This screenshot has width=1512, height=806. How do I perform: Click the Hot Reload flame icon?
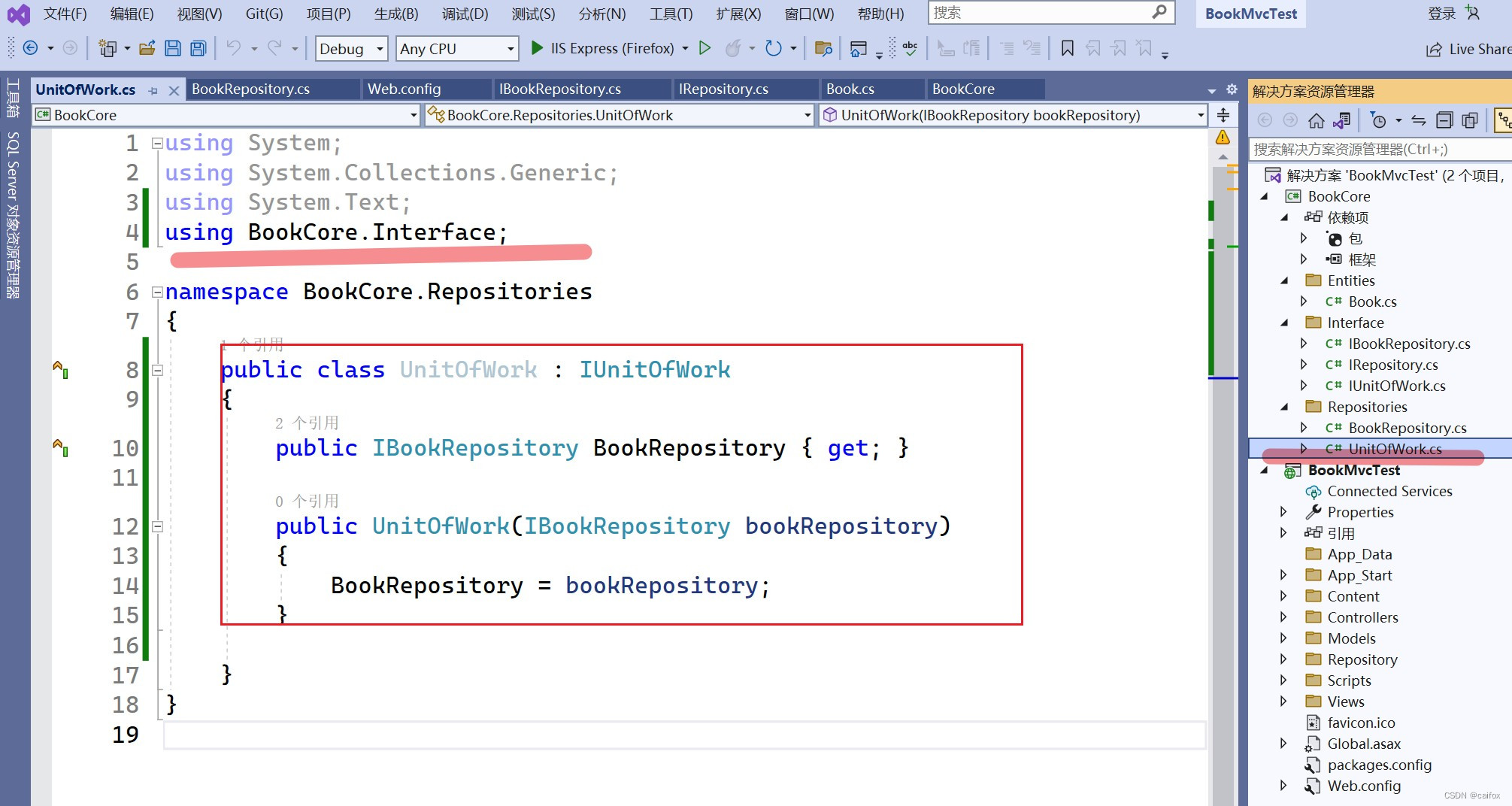pyautogui.click(x=732, y=49)
